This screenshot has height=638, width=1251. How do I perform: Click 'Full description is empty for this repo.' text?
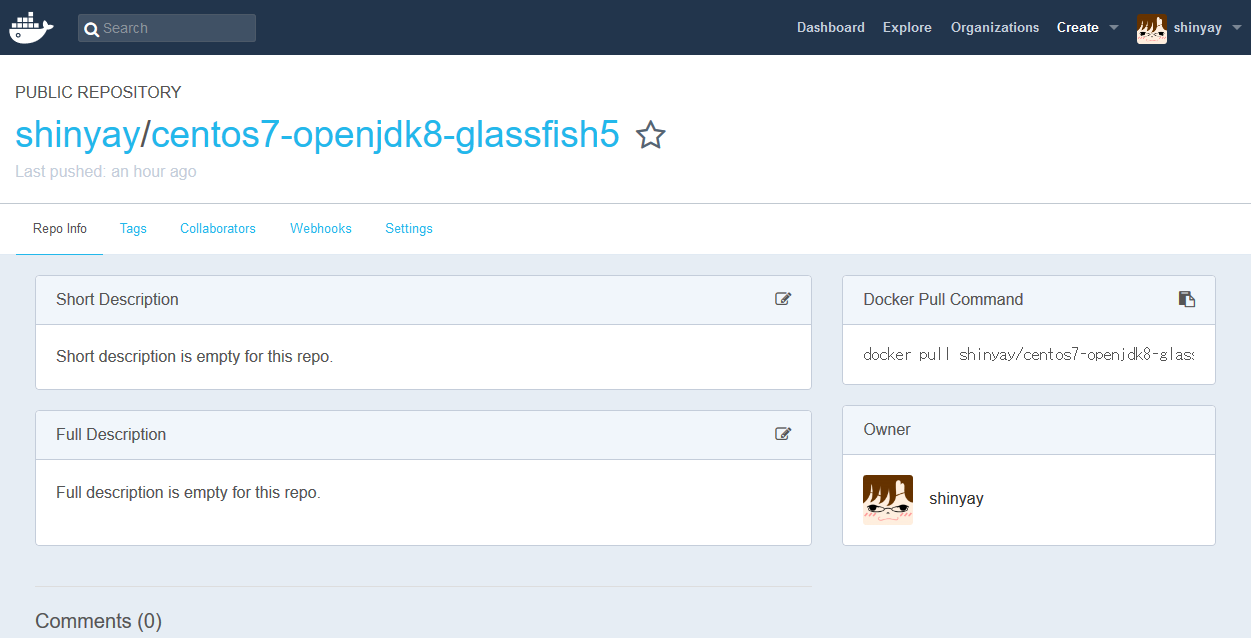(188, 492)
